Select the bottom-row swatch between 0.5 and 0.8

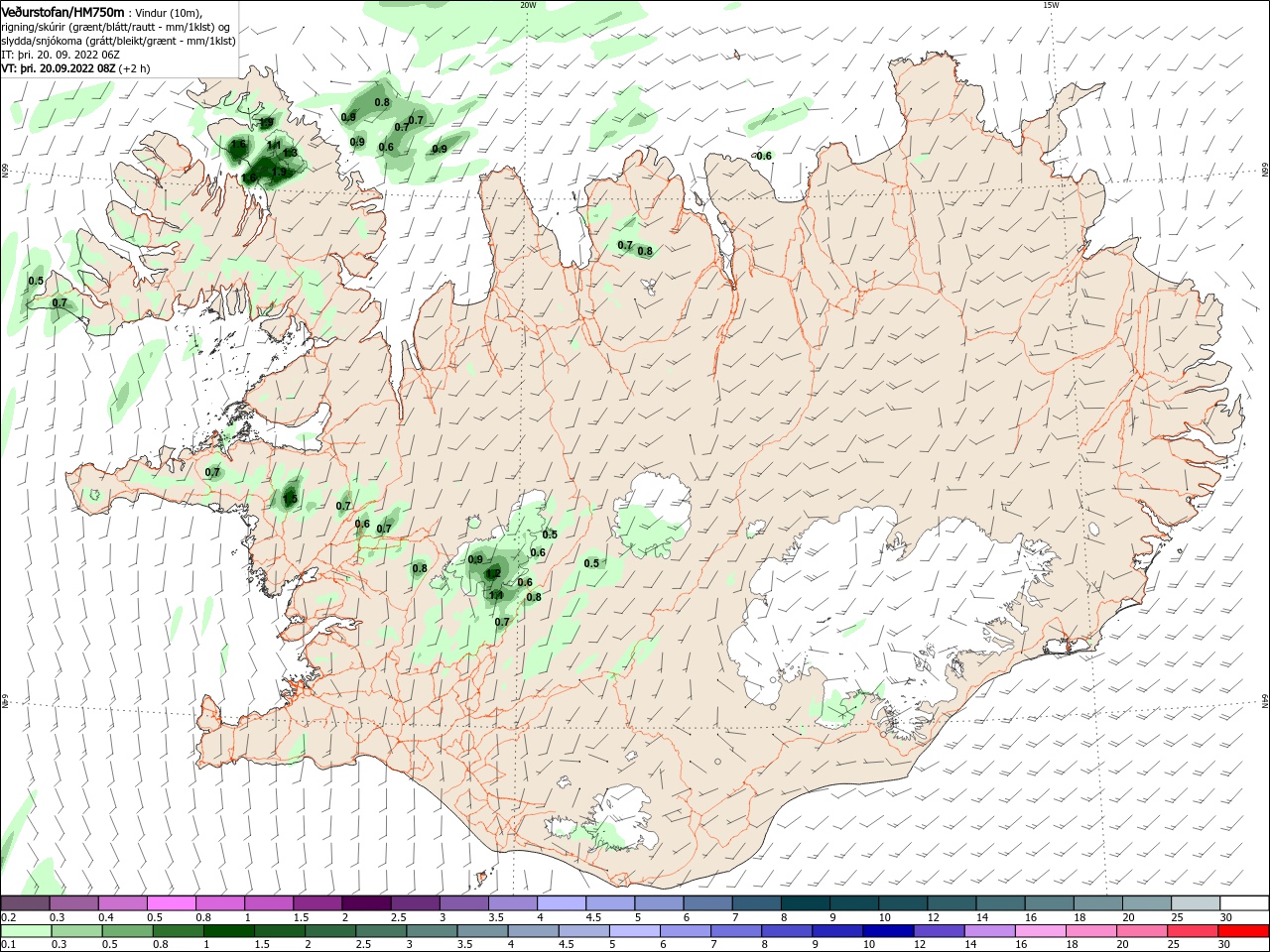(128, 931)
